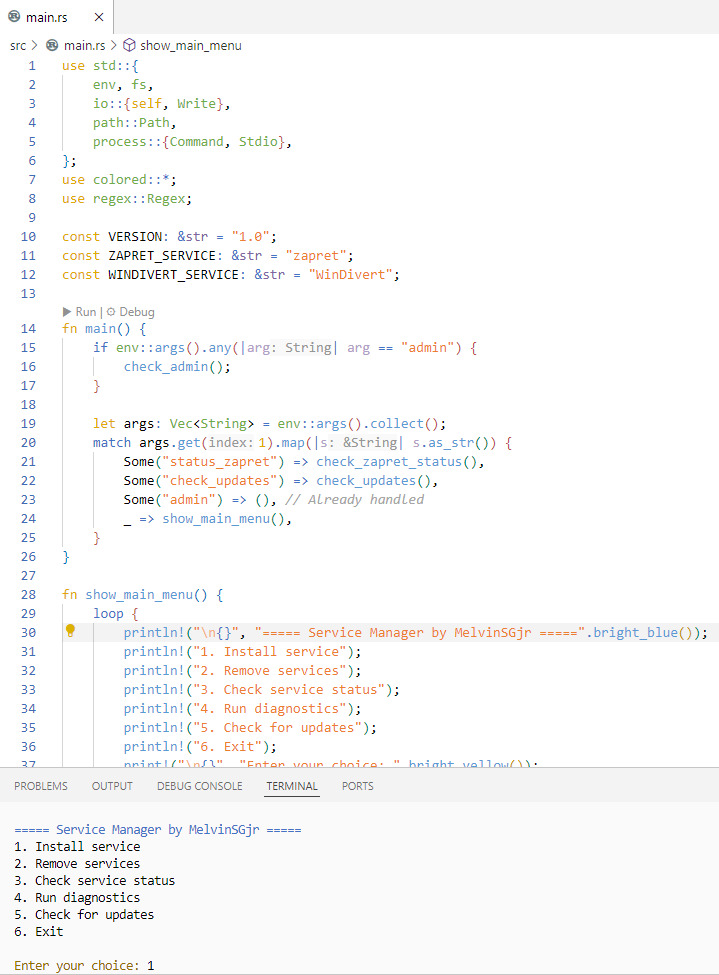Activate the TERMINAL panel tab

(x=292, y=786)
